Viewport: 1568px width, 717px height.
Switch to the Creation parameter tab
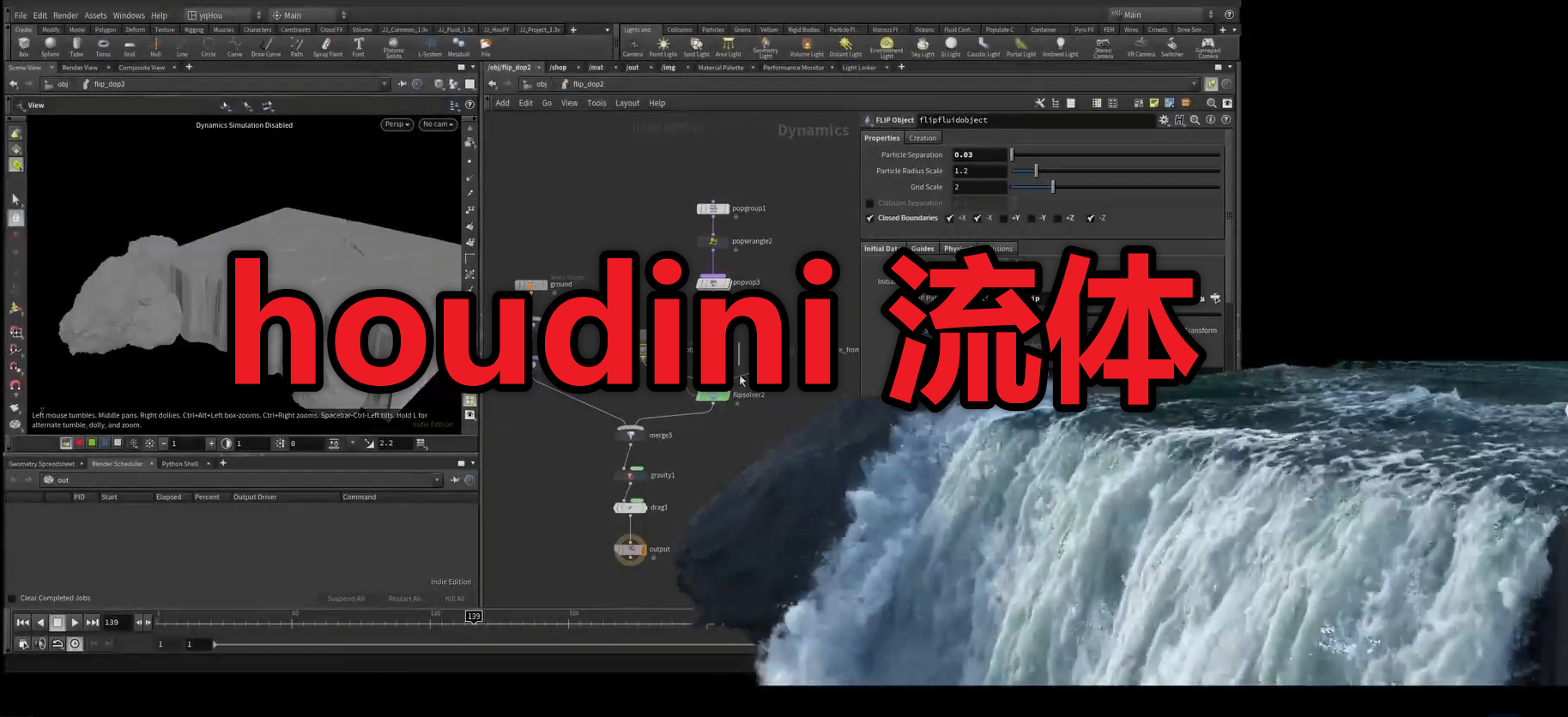(923, 138)
